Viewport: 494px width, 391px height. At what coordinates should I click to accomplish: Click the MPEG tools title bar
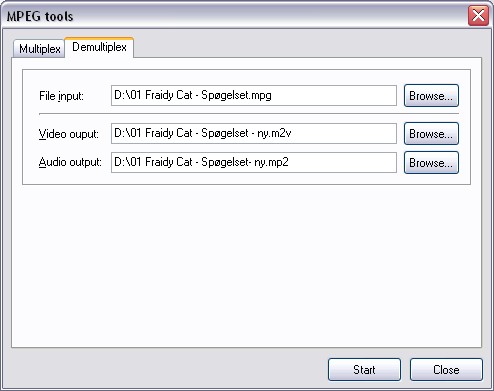233,16
